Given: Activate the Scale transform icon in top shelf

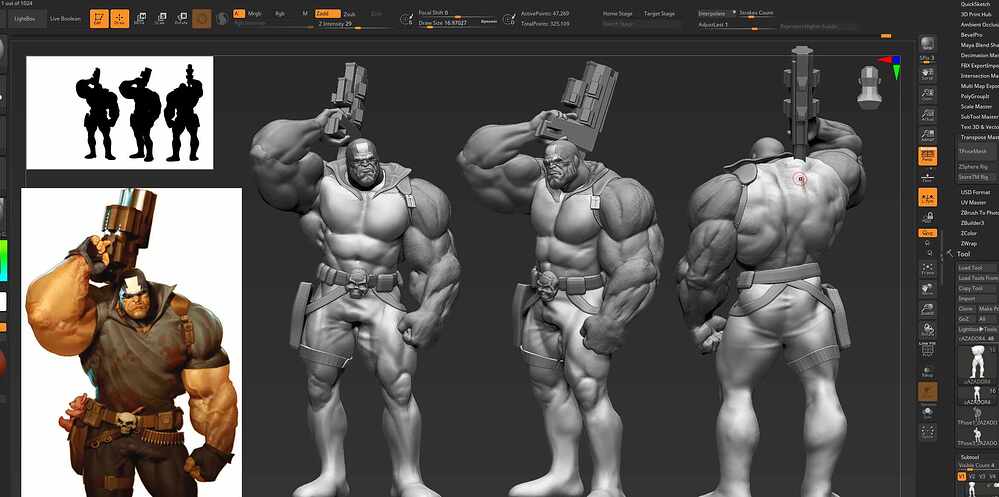Looking at the screenshot, I should click(161, 18).
